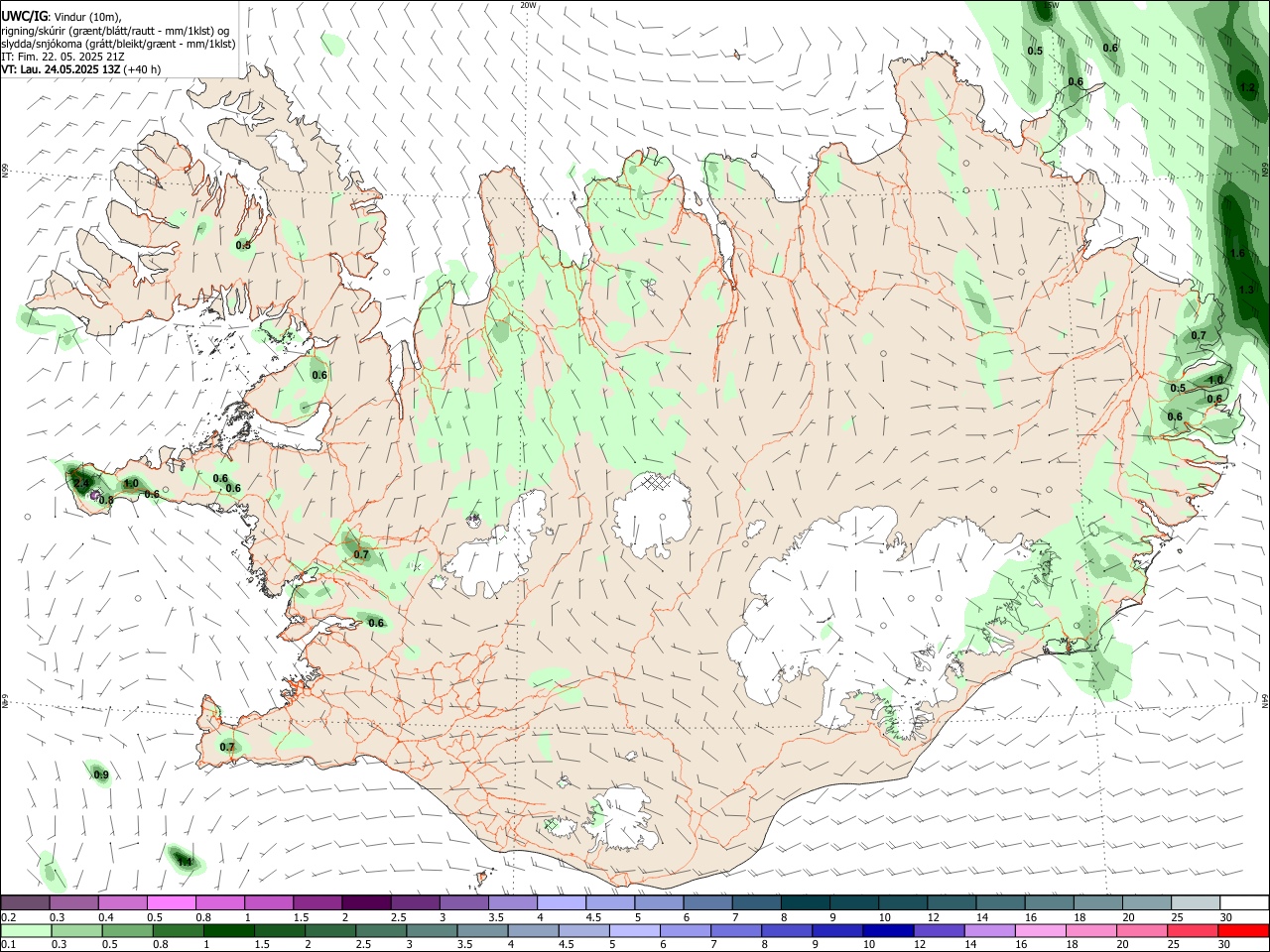Click the "30" label ending the upper scale
1270x952 pixels.
tap(1225, 917)
